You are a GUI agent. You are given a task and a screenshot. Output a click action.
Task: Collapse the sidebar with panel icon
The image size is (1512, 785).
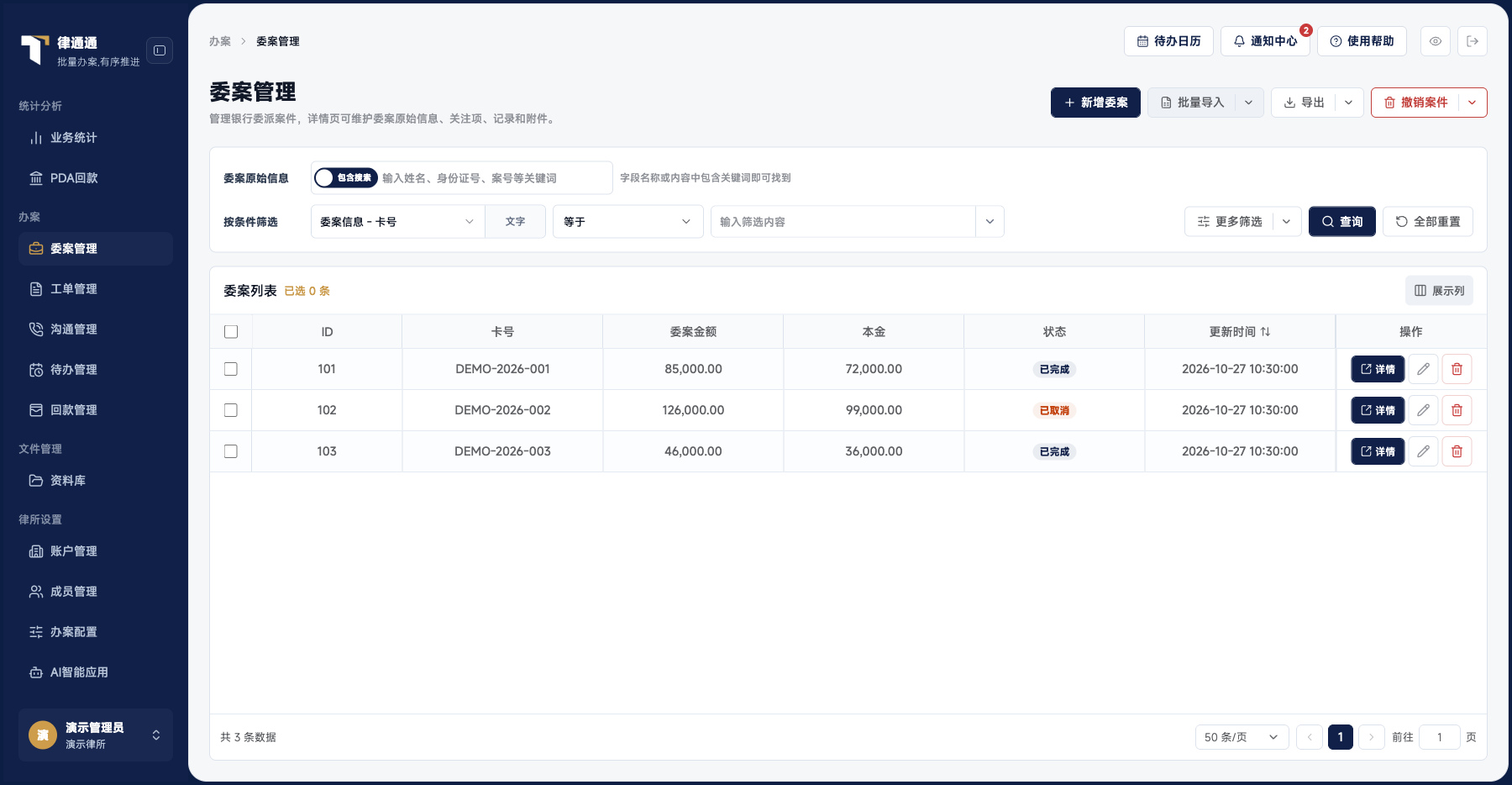point(160,50)
